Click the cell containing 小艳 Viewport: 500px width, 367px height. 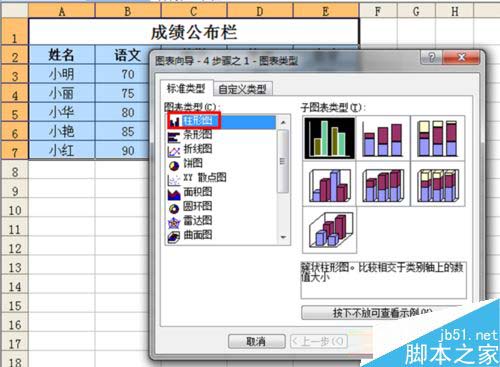pos(62,131)
